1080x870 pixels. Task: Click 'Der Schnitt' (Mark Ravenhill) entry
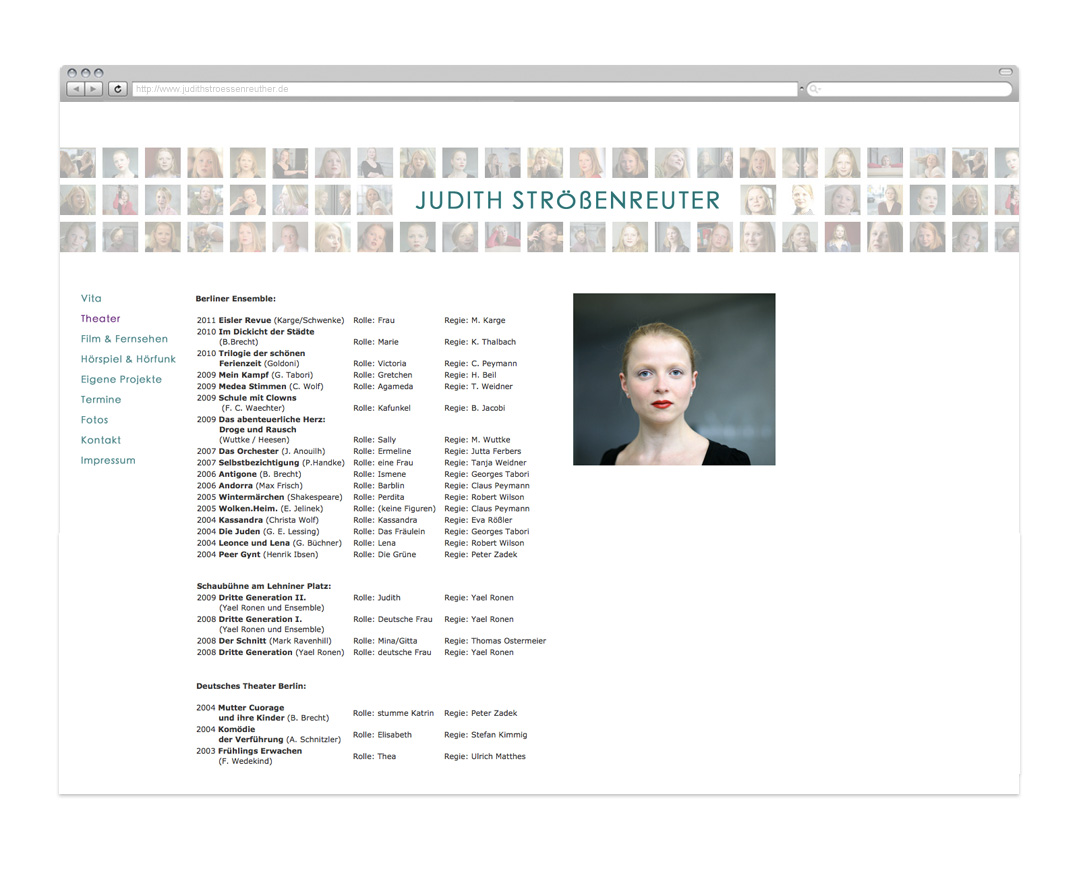(x=264, y=641)
